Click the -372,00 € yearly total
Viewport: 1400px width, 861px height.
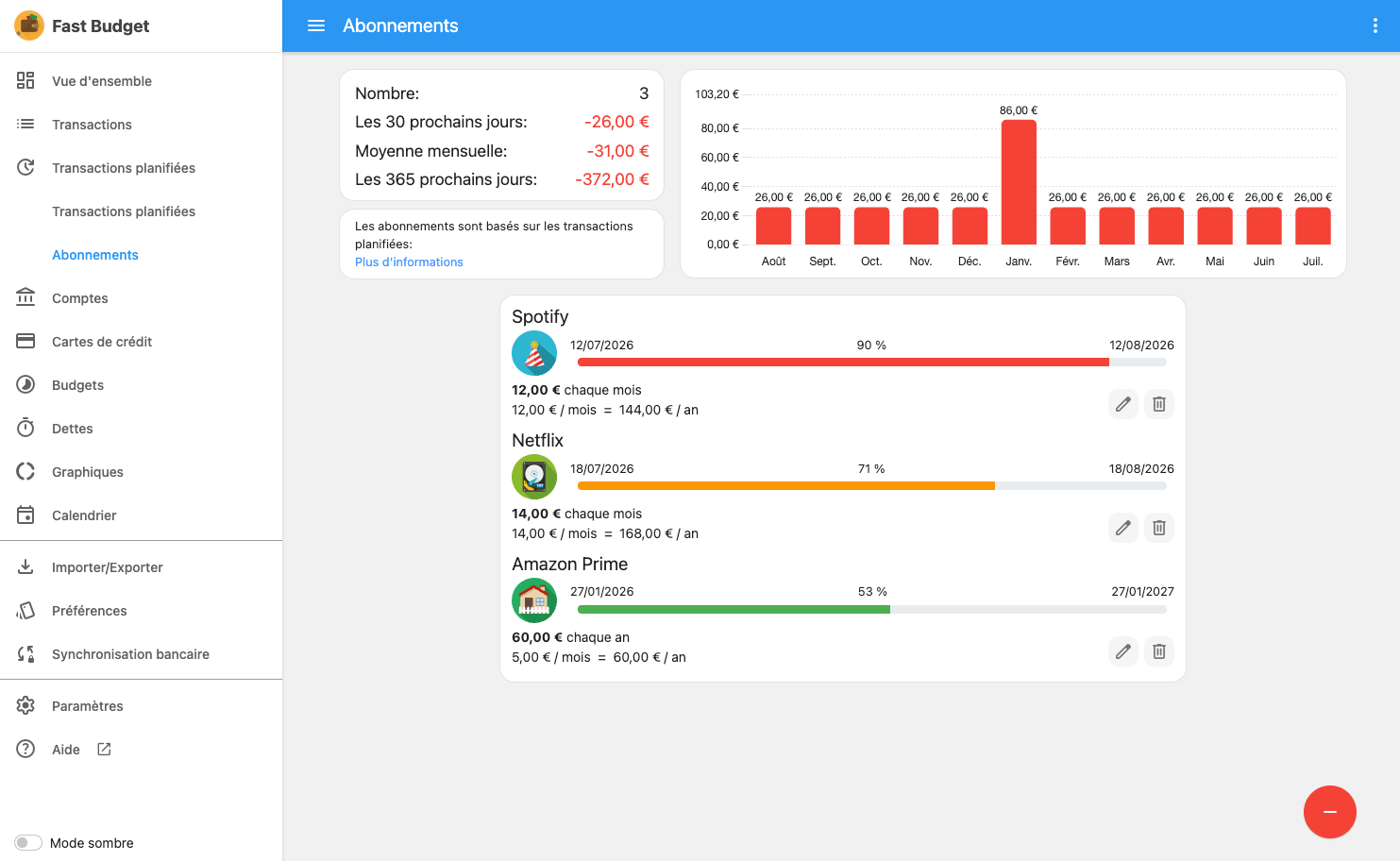pos(612,179)
